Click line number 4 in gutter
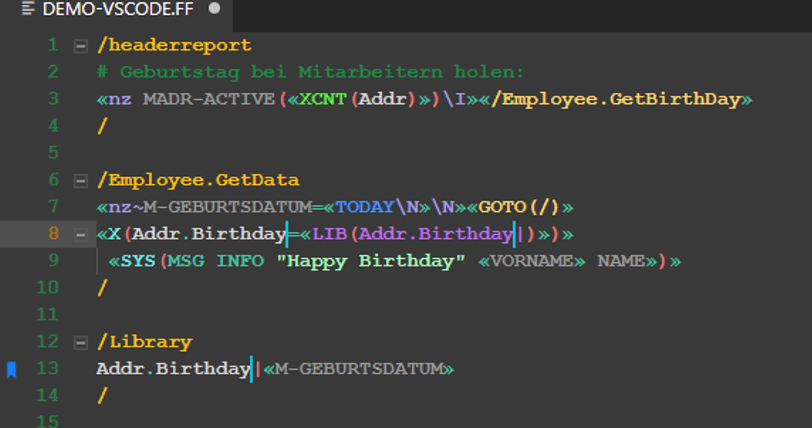Viewport: 812px width, 428px height. (53, 126)
